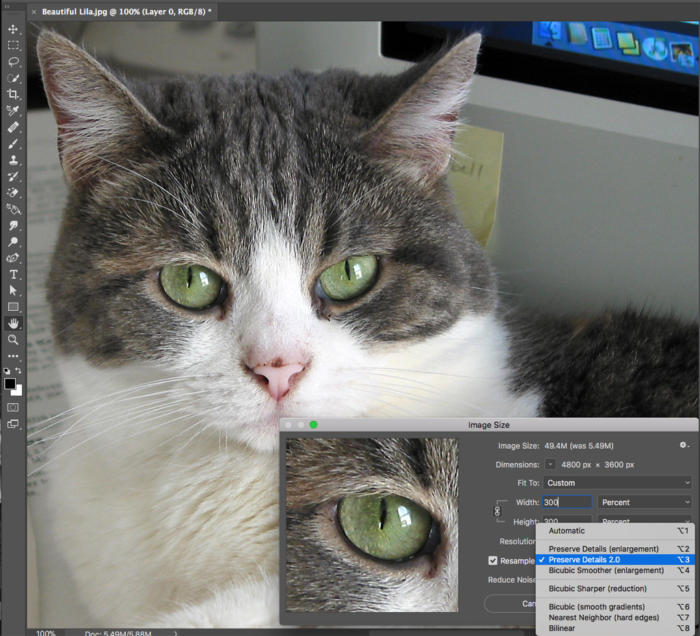The image size is (700, 636).
Task: Expand the status bar document info arrow
Action: (x=175, y=632)
